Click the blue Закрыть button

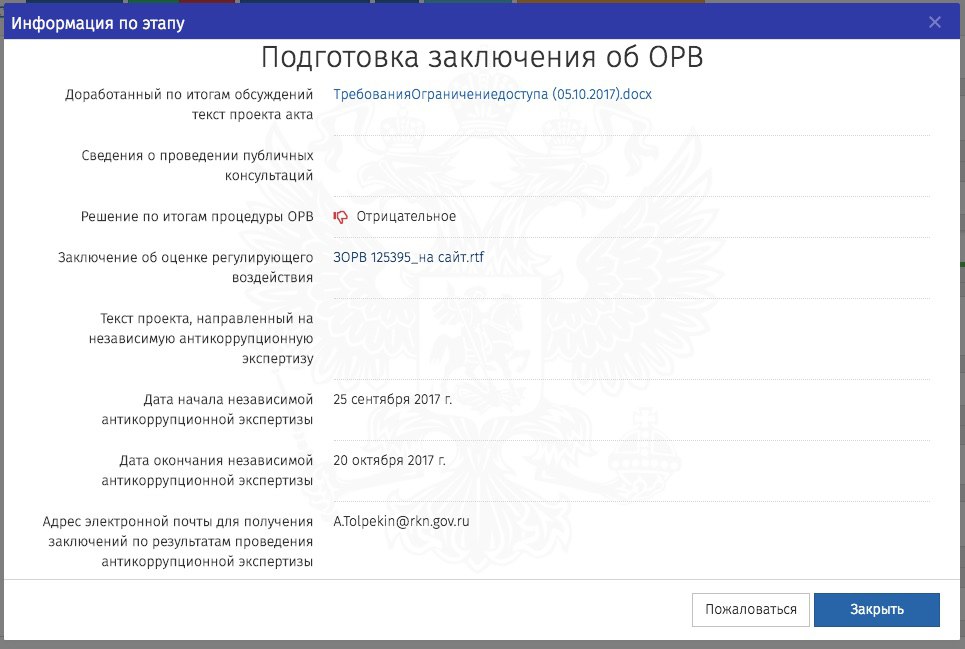876,610
